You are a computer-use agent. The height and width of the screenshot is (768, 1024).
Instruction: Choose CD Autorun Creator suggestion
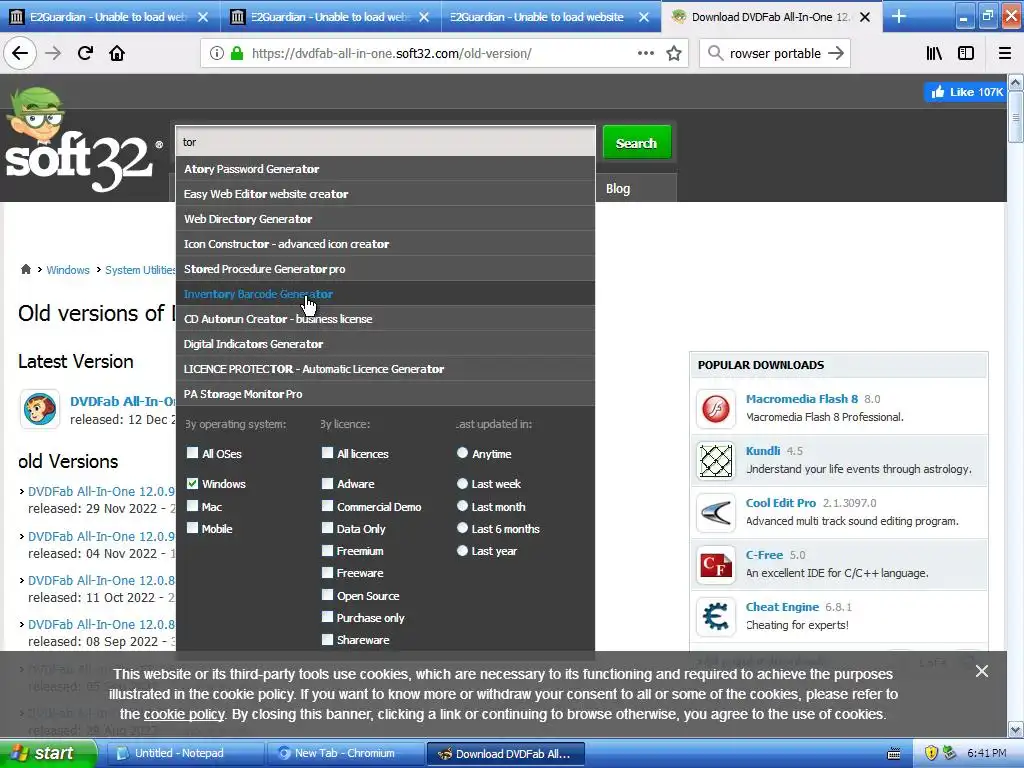pos(385,319)
